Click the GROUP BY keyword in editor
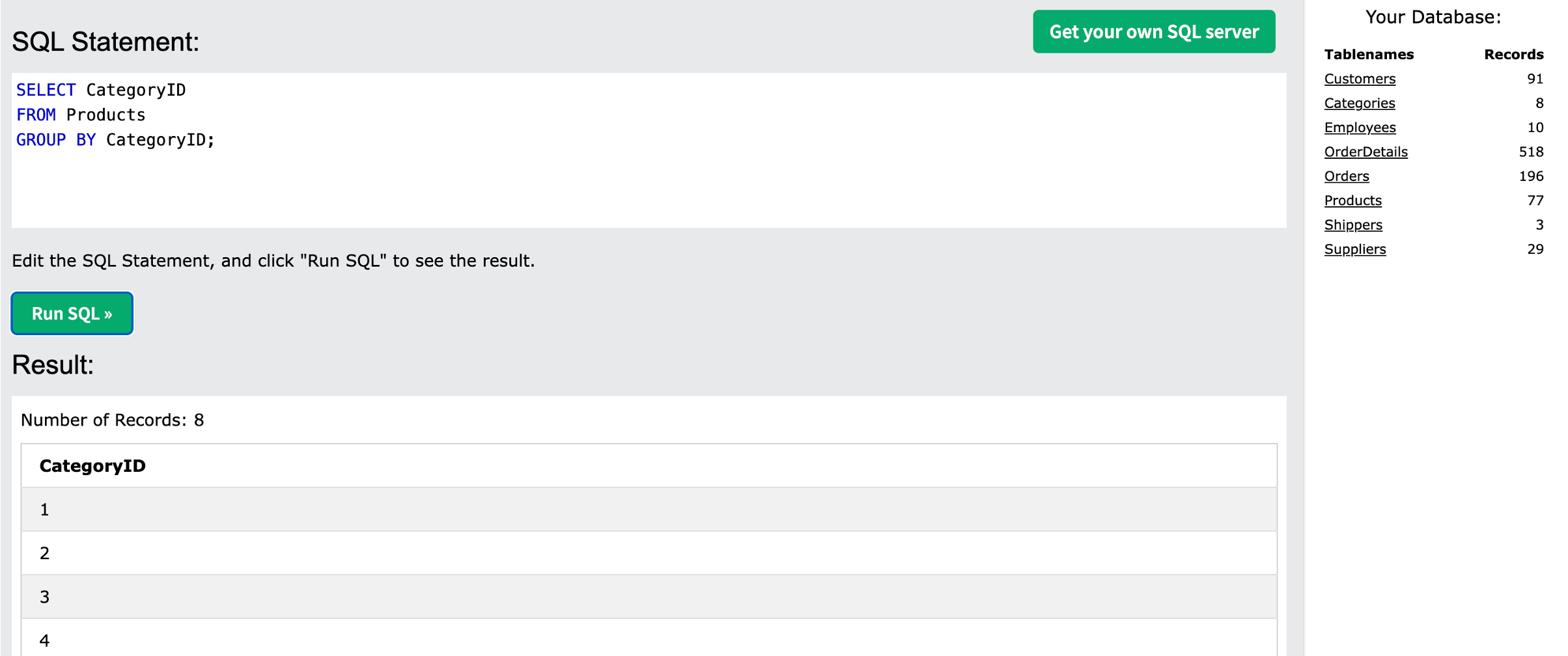Image resolution: width=1568 pixels, height=656 pixels. 56,140
